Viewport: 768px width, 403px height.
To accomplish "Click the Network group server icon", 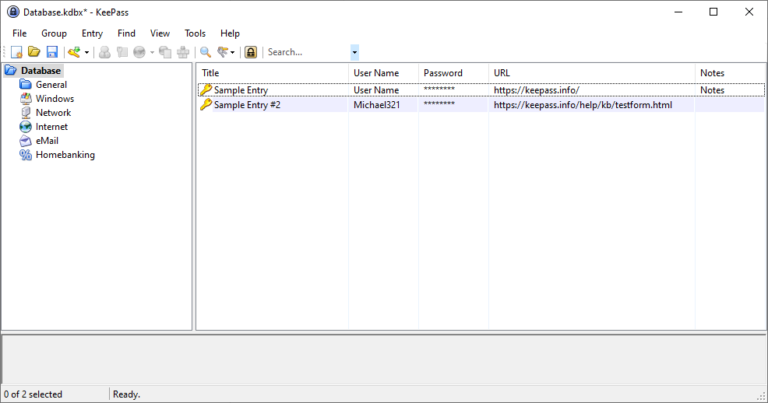I will pyautogui.click(x=25, y=113).
